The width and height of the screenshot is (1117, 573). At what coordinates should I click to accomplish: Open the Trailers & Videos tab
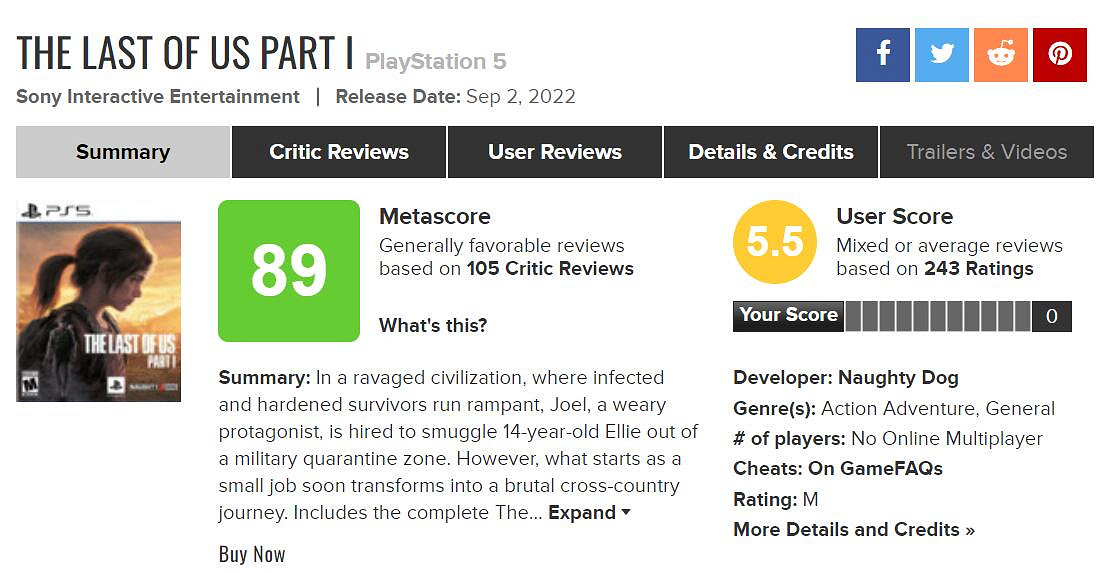(986, 152)
